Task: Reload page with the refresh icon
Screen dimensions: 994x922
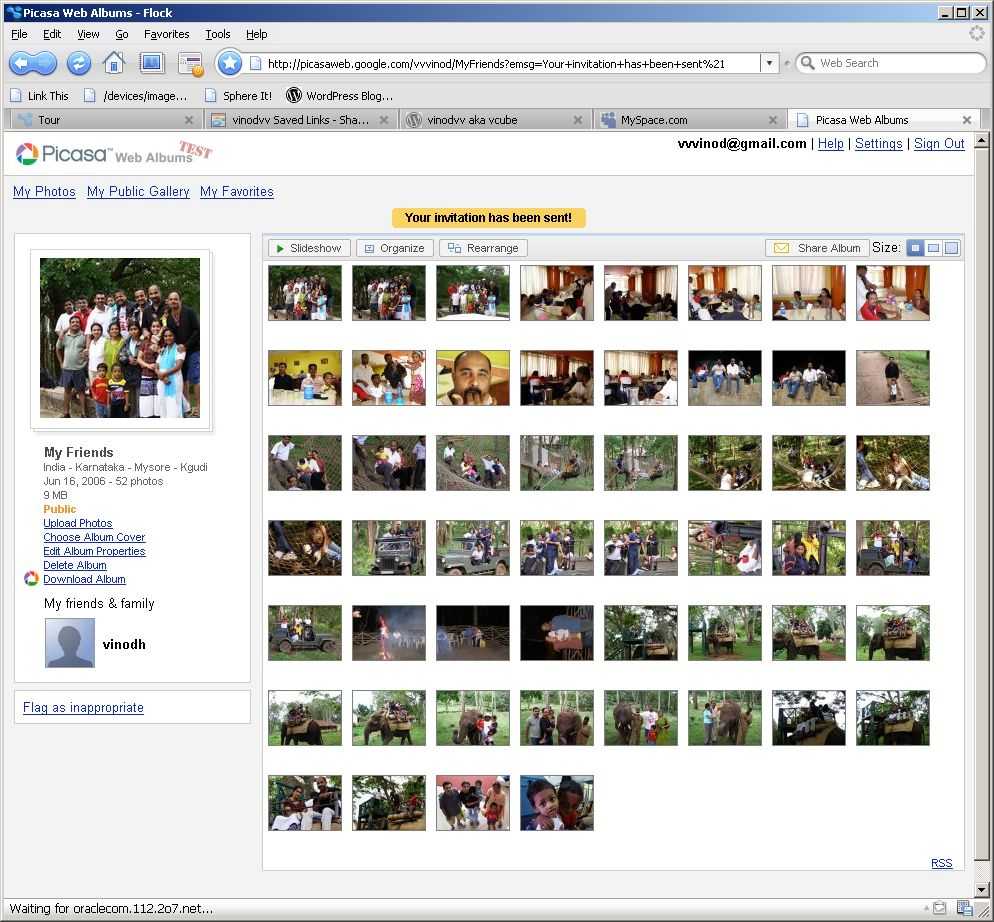Action: click(x=79, y=63)
